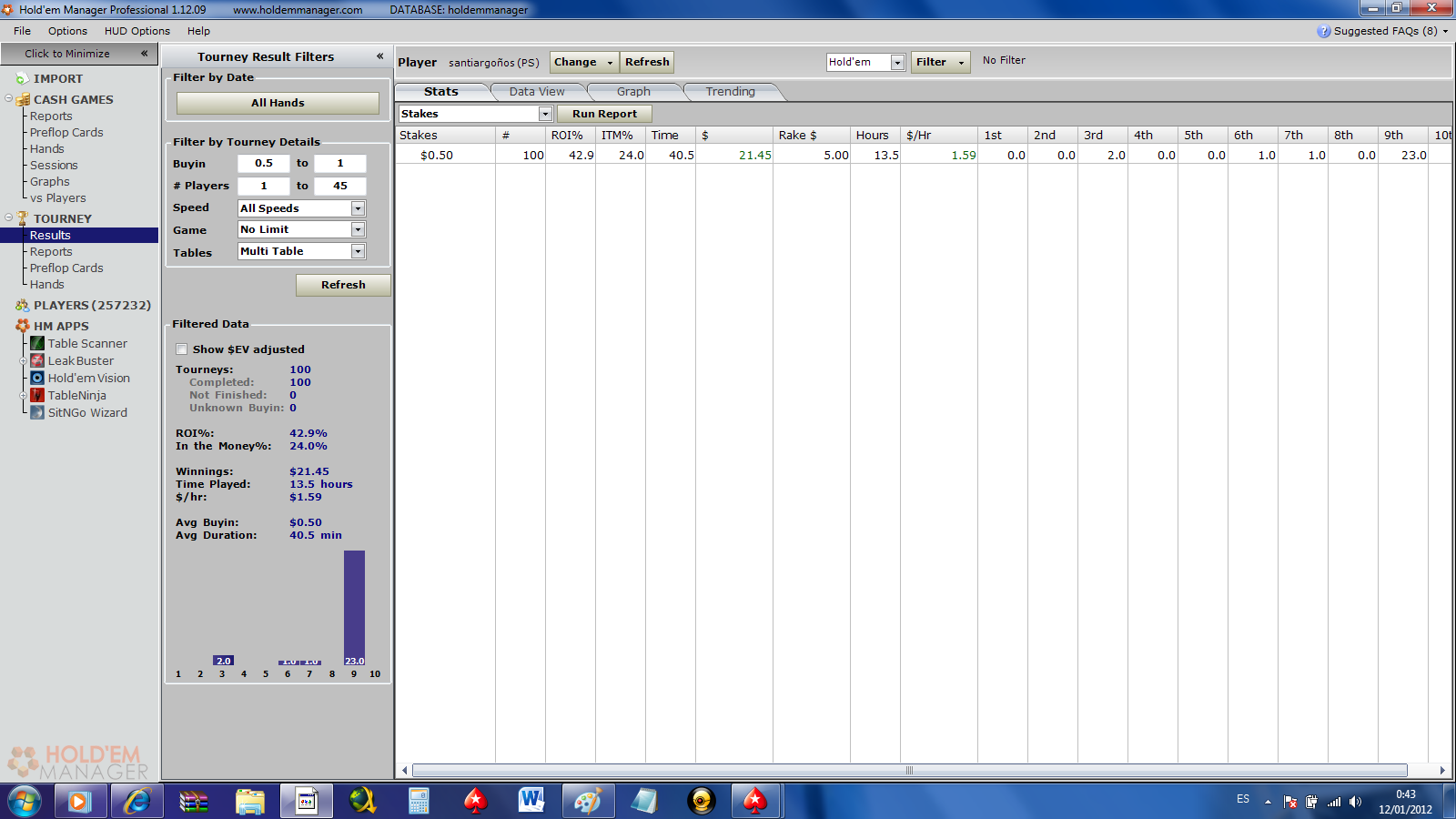The width and height of the screenshot is (1456, 819).
Task: Open the Speed dropdown
Action: (x=358, y=208)
